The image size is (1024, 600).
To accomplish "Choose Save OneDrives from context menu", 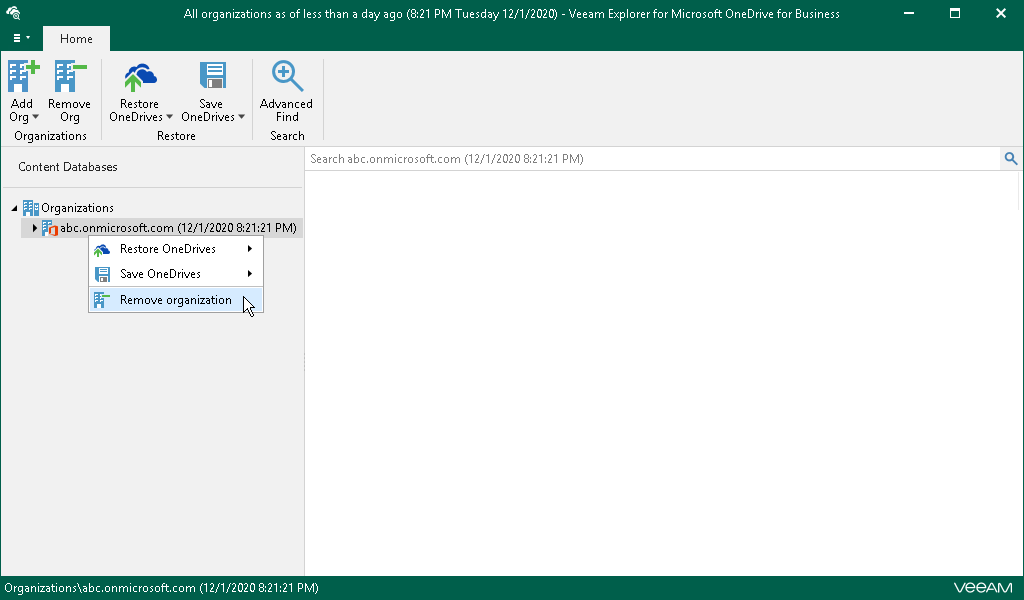I will [176, 274].
